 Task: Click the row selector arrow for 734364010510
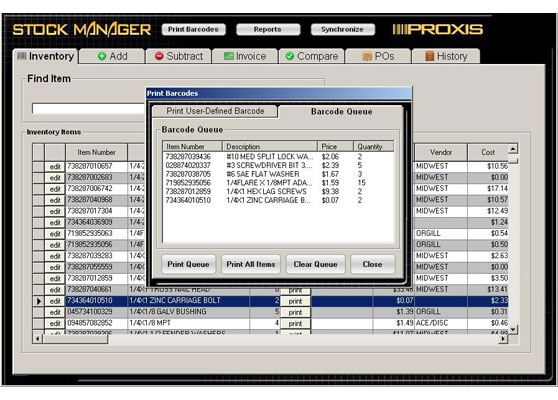[x=38, y=301]
